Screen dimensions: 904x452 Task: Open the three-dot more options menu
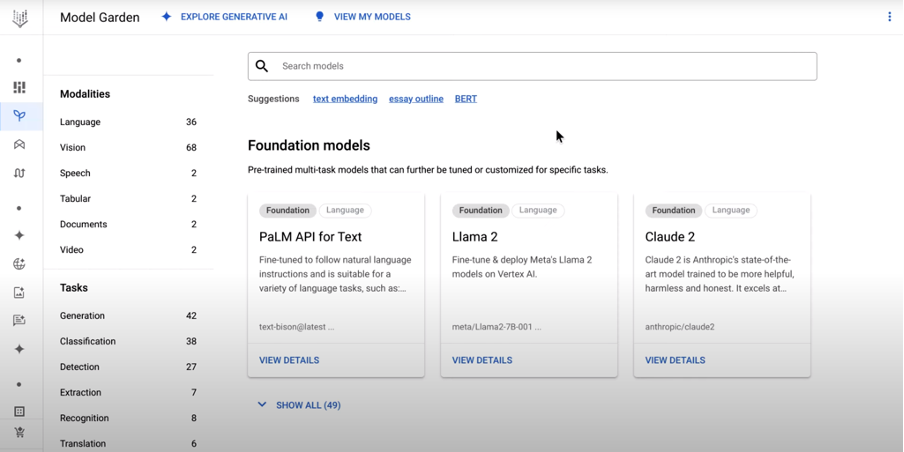pos(889,17)
